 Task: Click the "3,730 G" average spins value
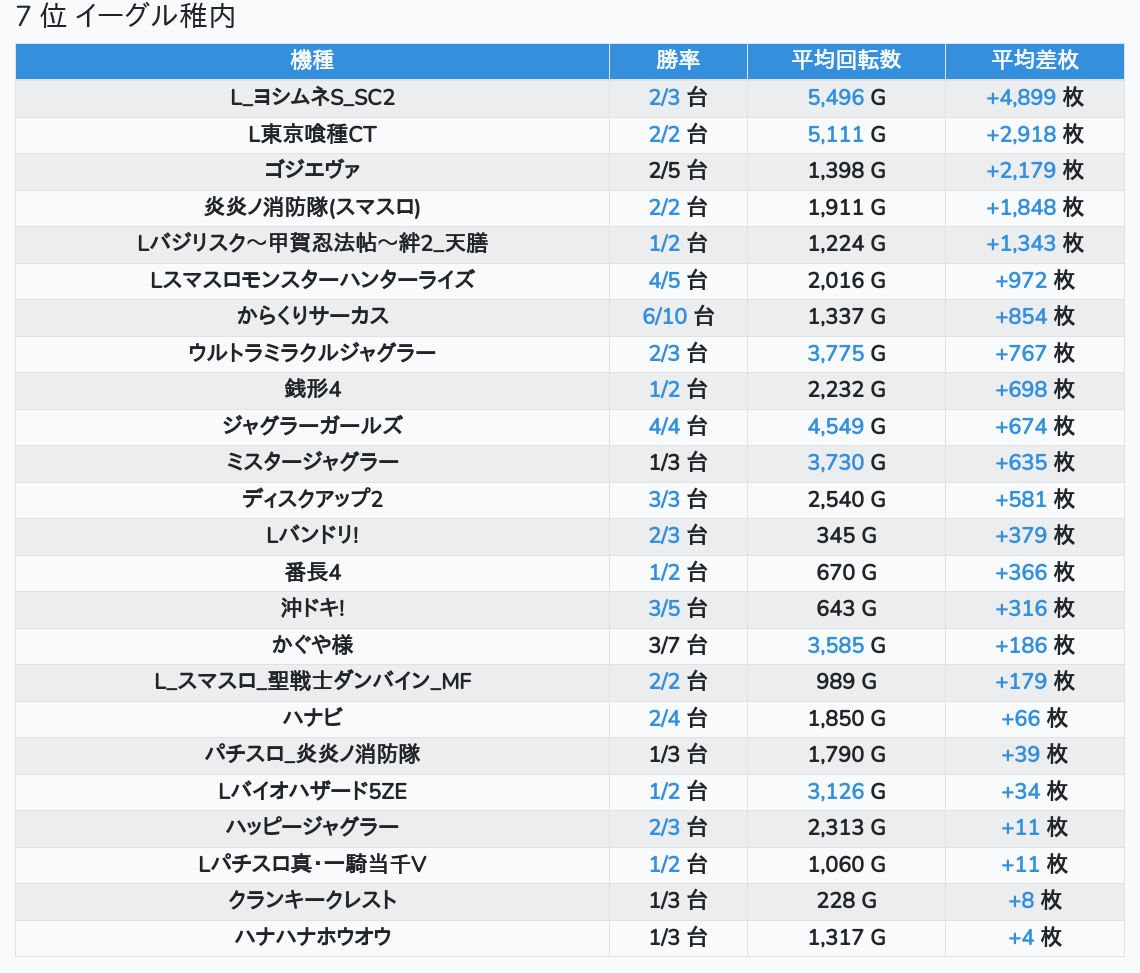[846, 463]
